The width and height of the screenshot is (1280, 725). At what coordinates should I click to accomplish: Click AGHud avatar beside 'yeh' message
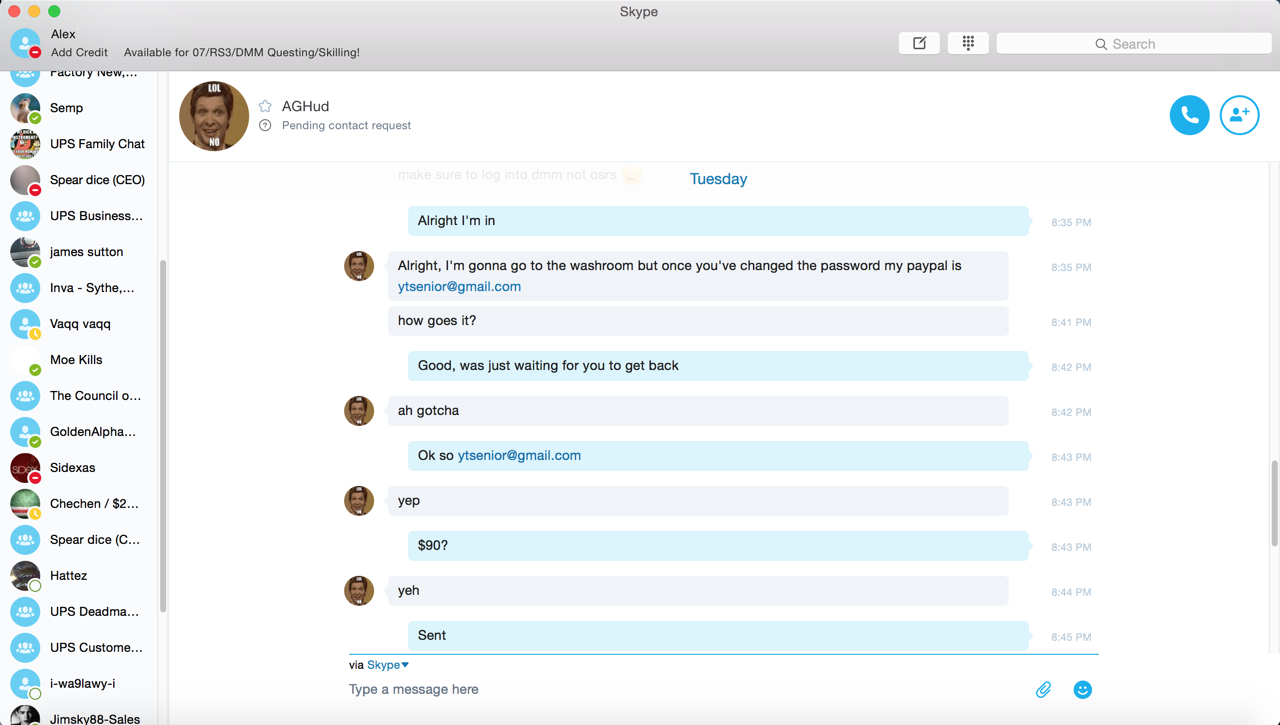point(359,591)
